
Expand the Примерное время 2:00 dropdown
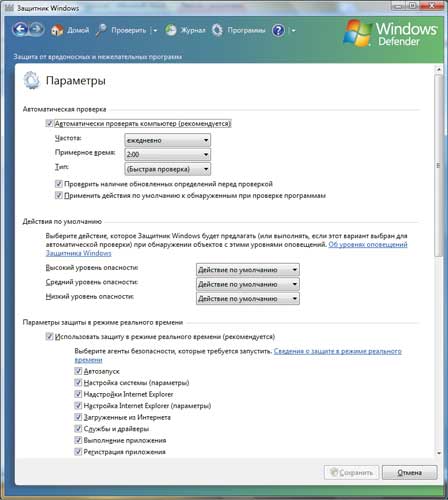coord(167,155)
